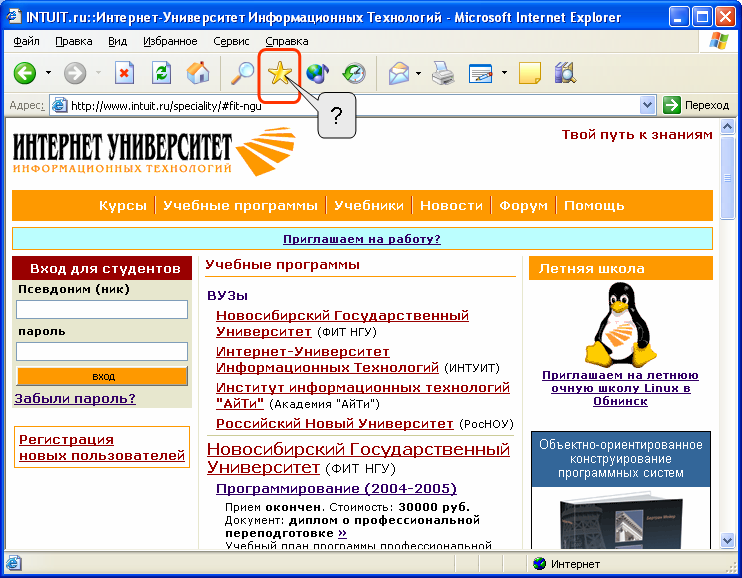
Task: Click the page icon in address bar
Action: 59,105
